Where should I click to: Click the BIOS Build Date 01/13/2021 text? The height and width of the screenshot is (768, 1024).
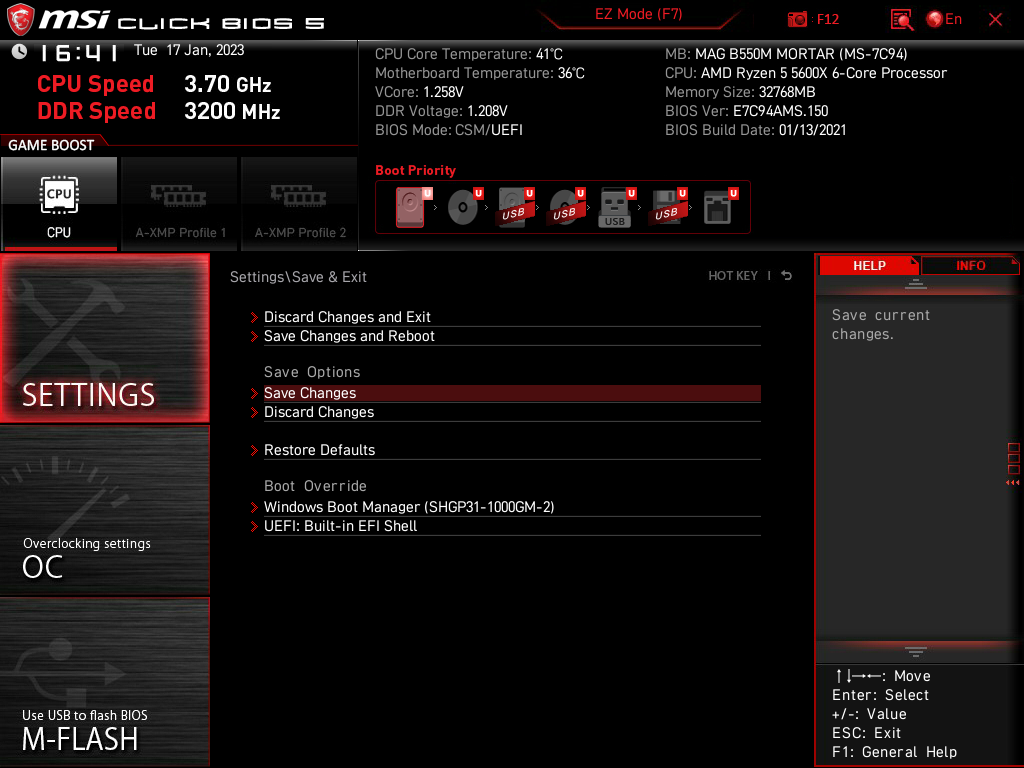[755, 130]
